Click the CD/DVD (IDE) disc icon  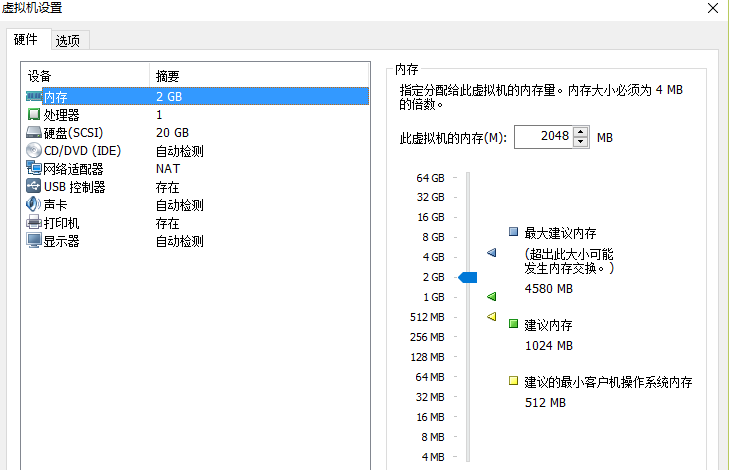pos(34,151)
